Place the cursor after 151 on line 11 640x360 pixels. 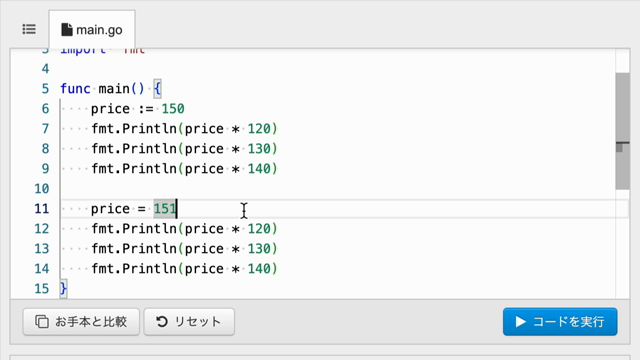pos(177,209)
